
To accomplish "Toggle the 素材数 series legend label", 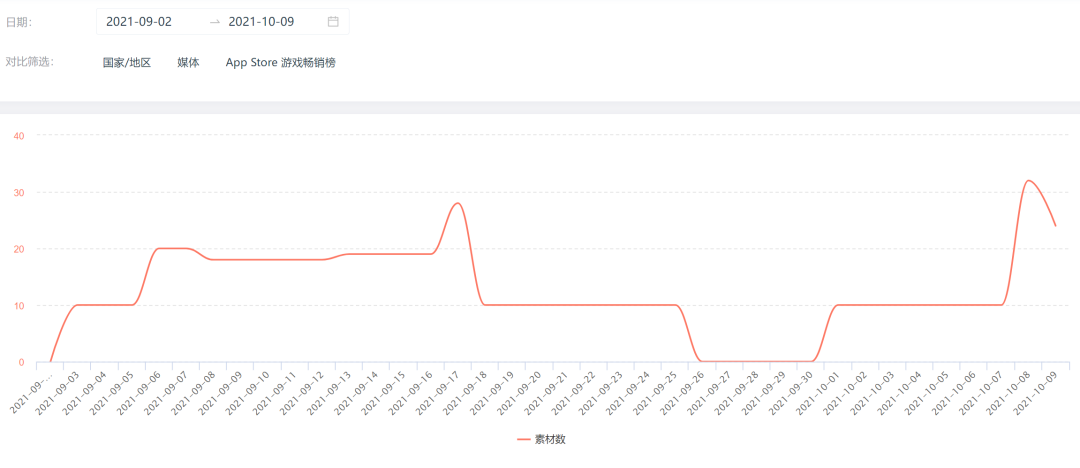I will 550,439.
